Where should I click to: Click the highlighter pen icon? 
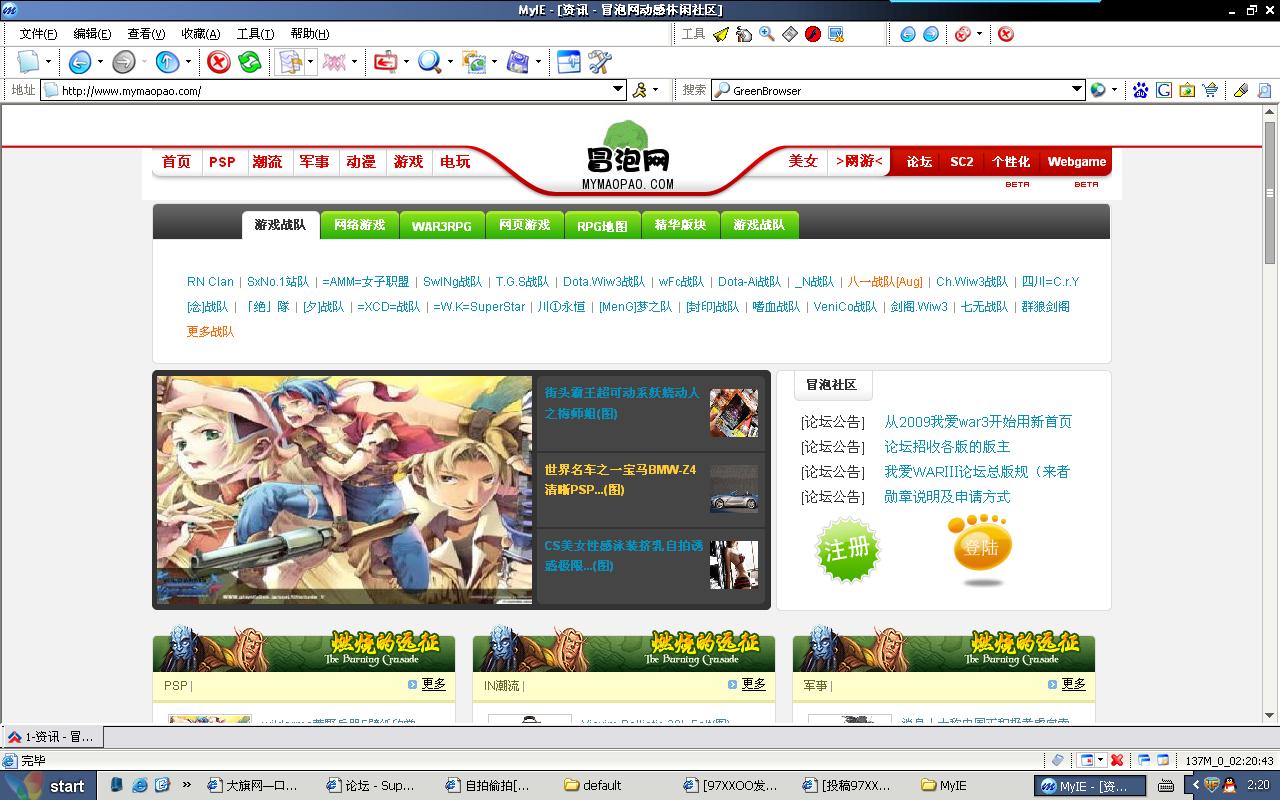(1241, 90)
